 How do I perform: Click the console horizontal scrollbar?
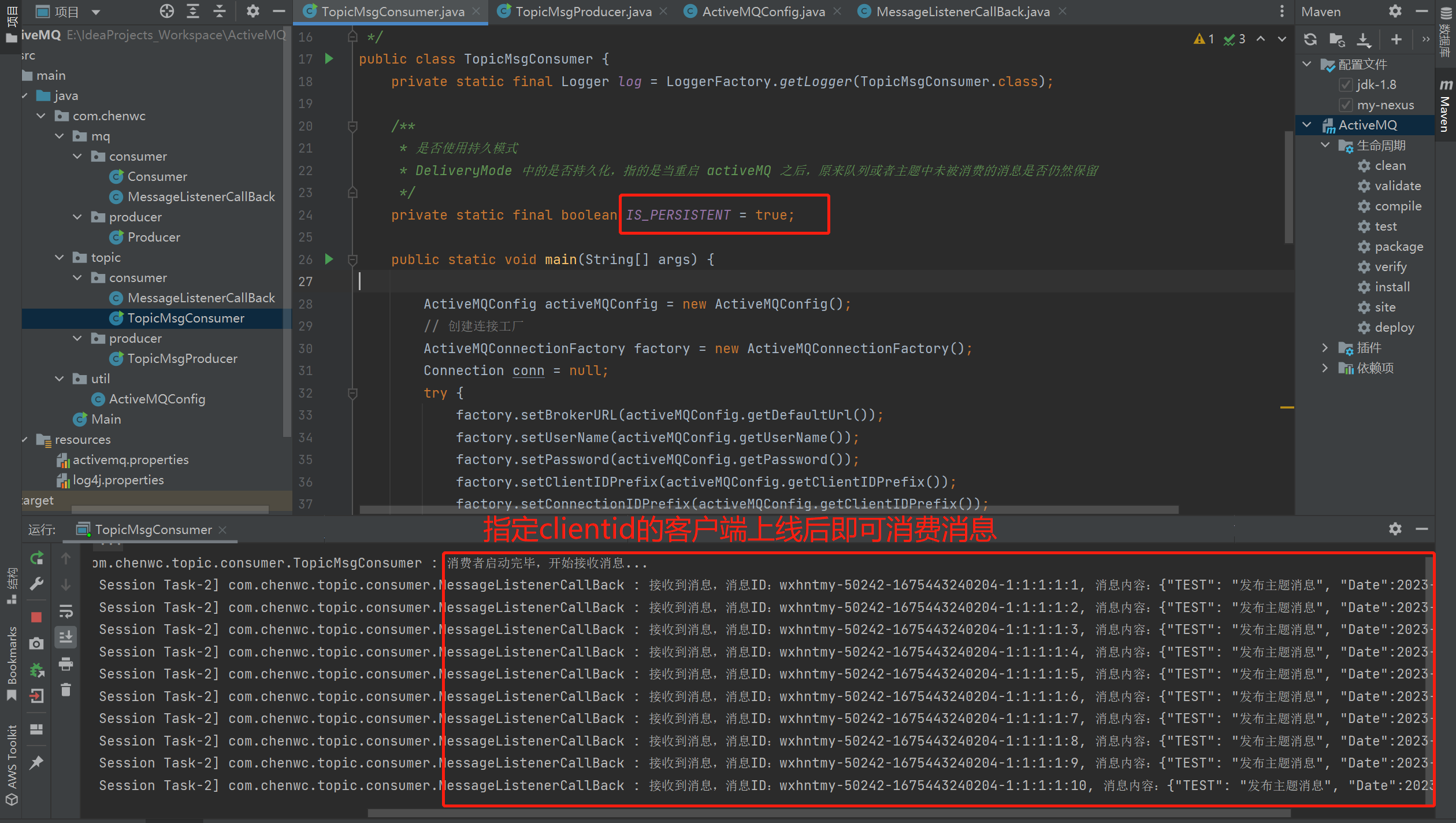point(829,813)
